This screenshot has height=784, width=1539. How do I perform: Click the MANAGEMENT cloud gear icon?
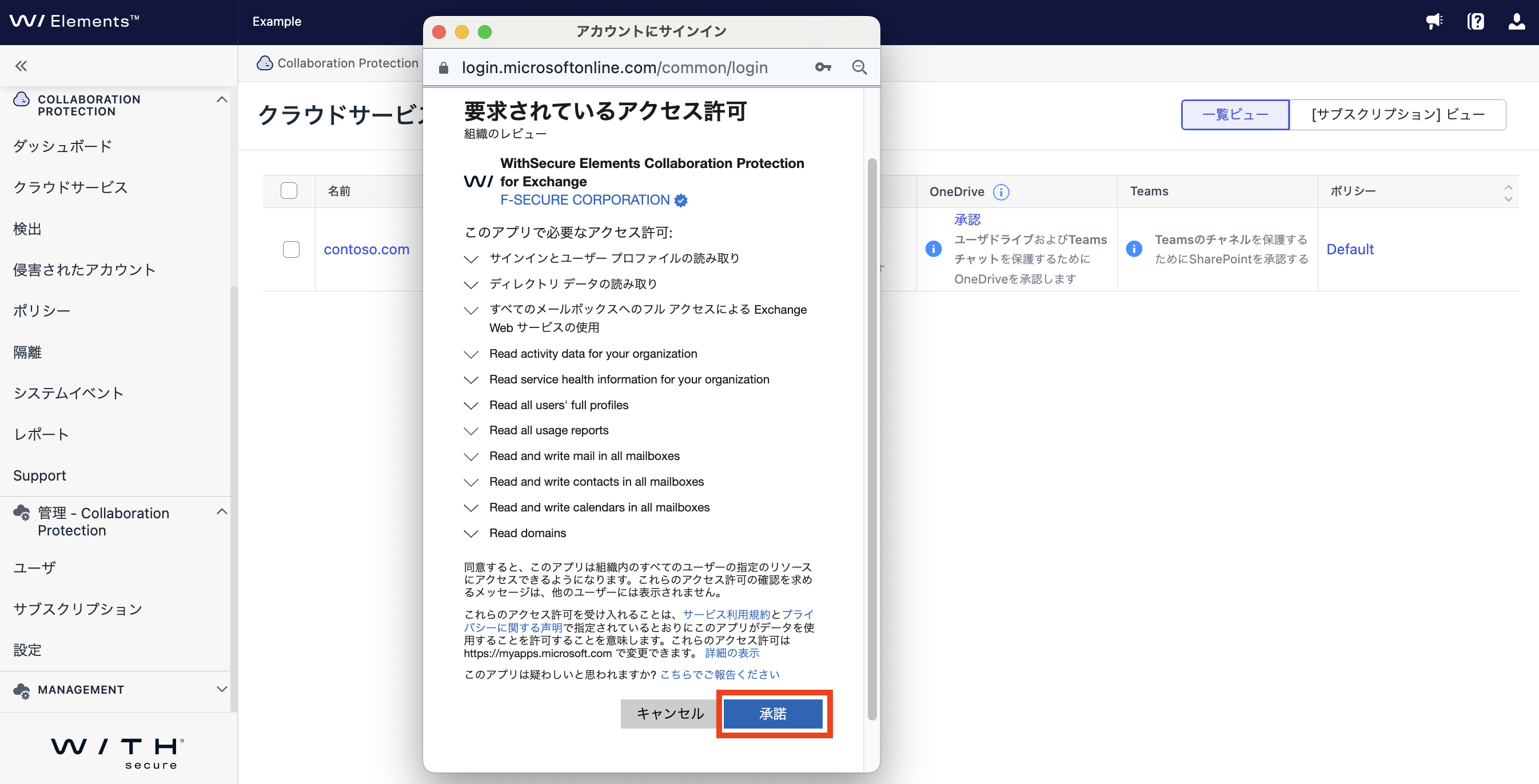tap(22, 690)
